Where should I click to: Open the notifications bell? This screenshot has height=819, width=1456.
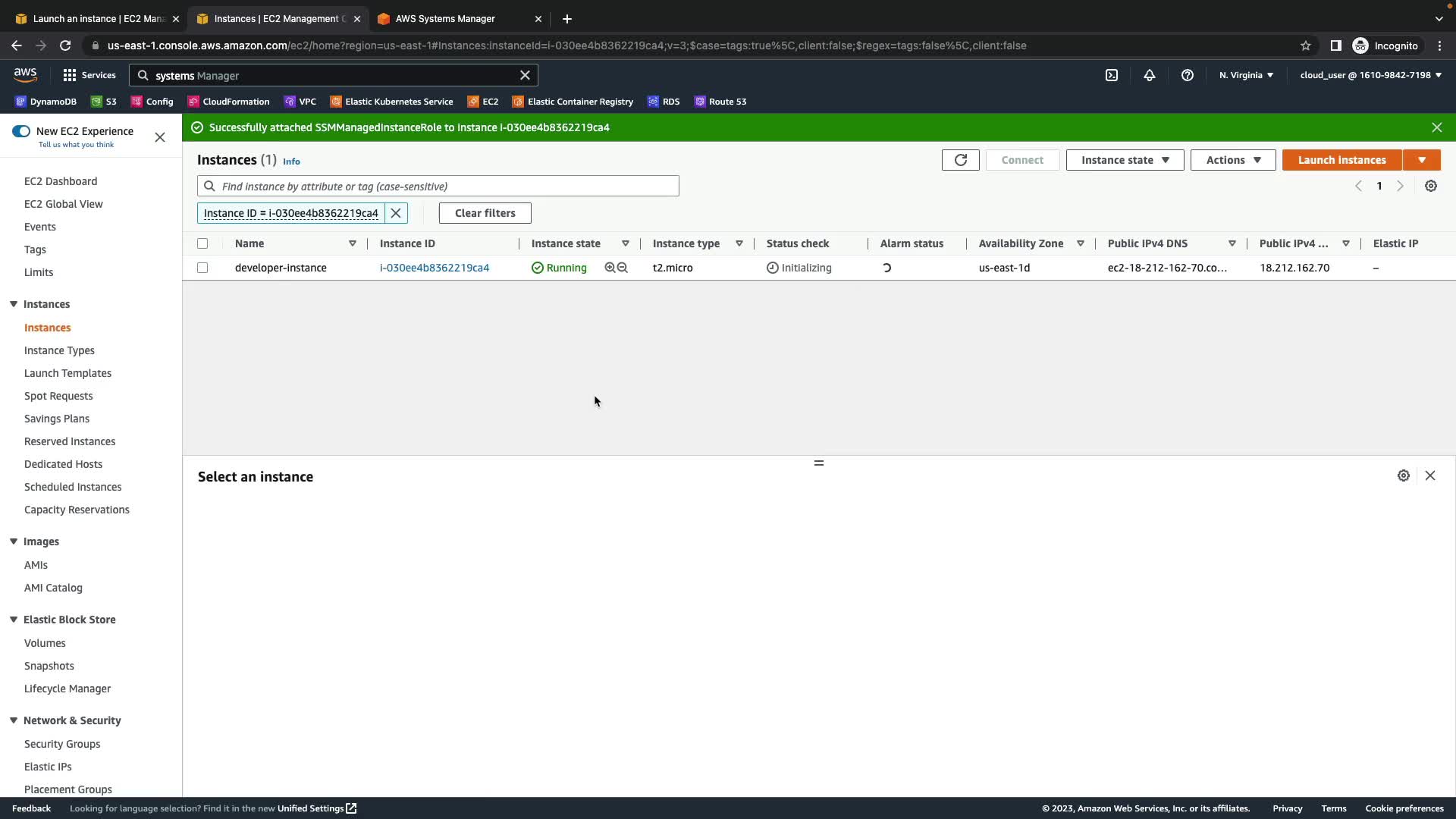[x=1149, y=75]
